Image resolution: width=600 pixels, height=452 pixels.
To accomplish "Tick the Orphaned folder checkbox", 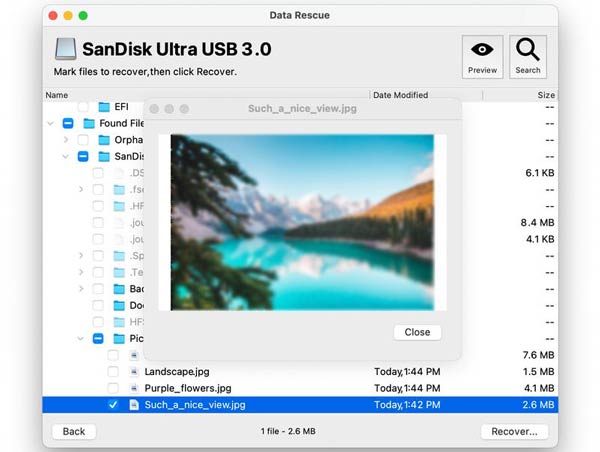I will coord(83,140).
